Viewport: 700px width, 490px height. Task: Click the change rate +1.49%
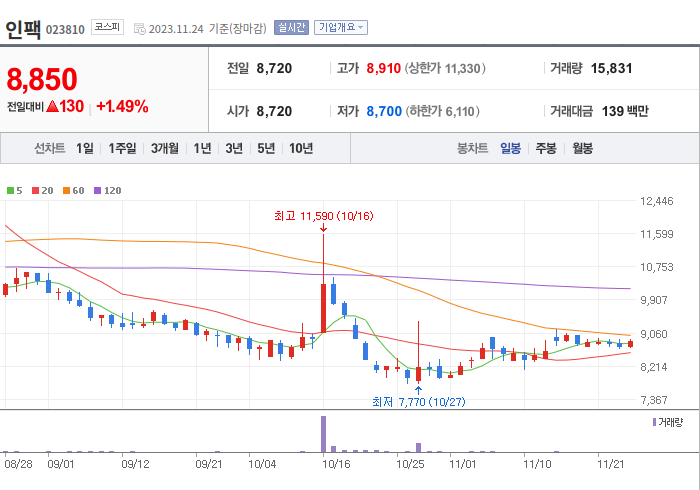(x=122, y=106)
